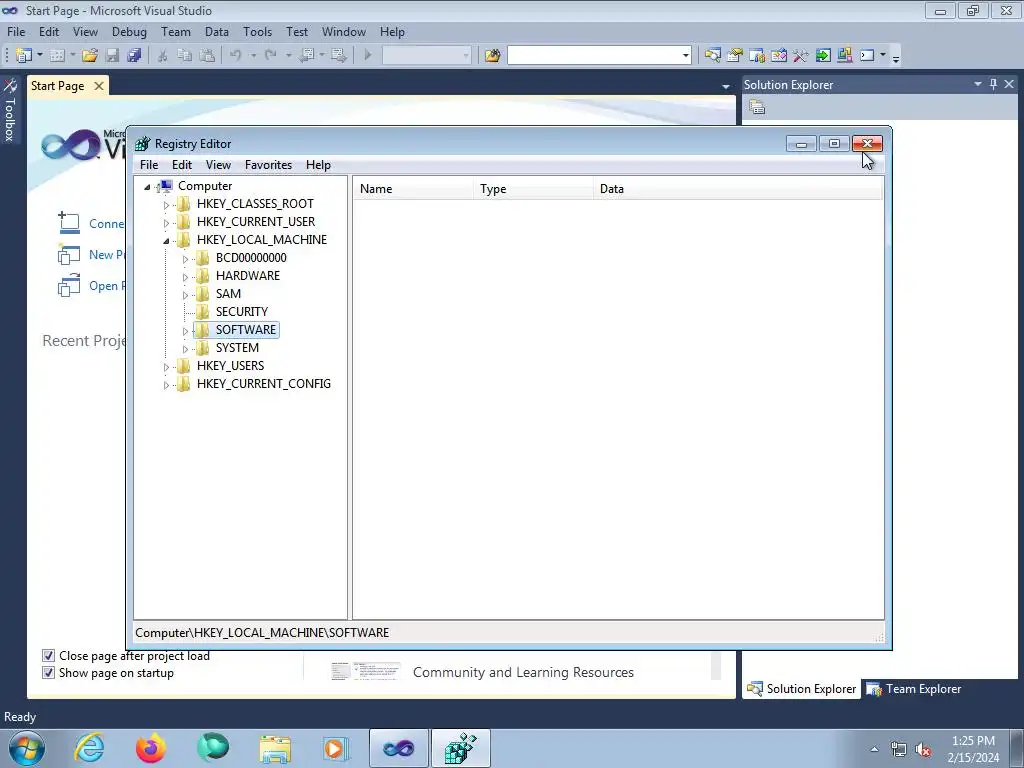
Task: Expand the SOFTWARE key arrow
Action: click(185, 331)
